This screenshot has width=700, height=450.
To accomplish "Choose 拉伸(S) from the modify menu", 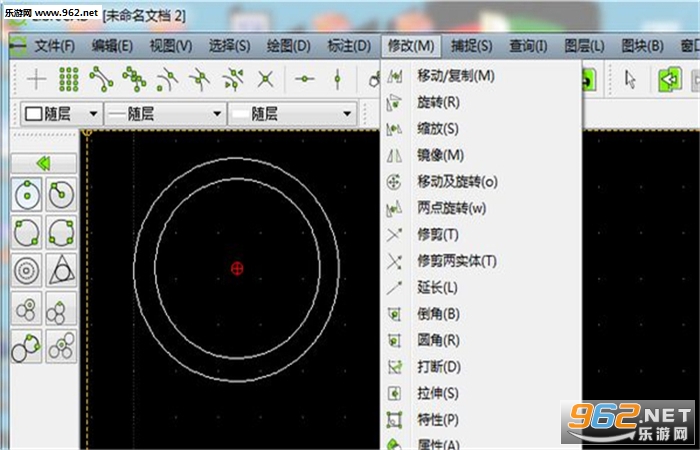I will pos(481,393).
